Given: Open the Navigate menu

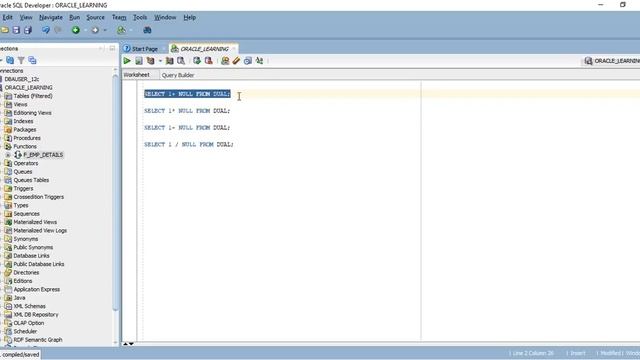Looking at the screenshot, I should (51, 17).
